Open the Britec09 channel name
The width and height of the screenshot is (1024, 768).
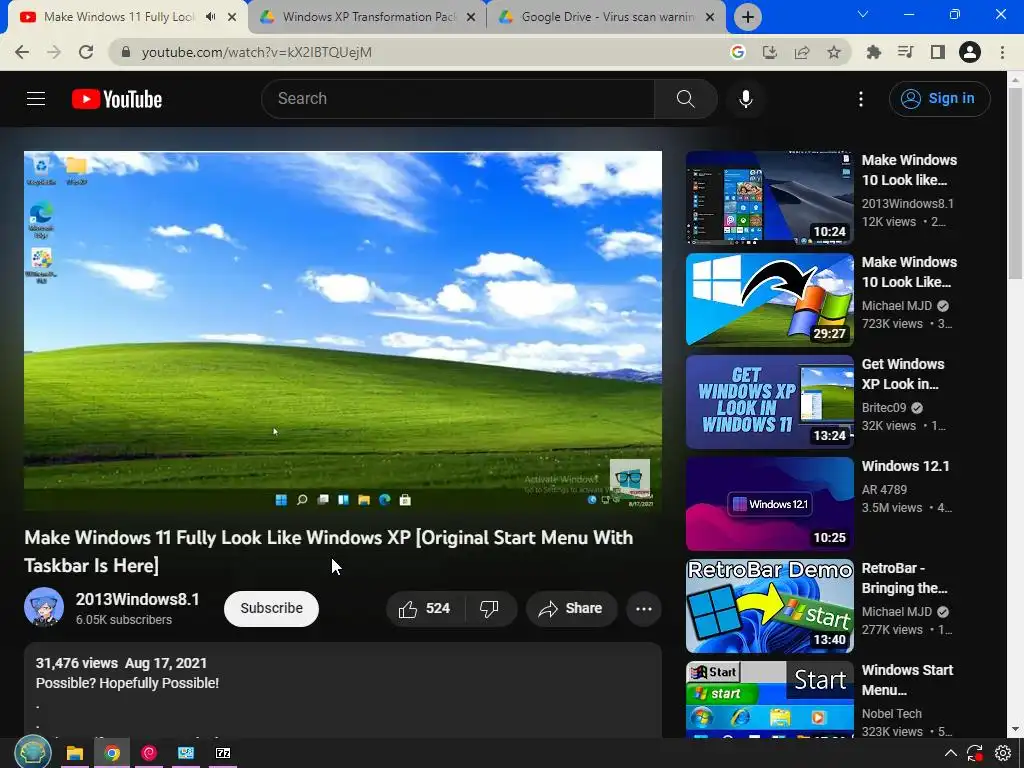click(884, 408)
